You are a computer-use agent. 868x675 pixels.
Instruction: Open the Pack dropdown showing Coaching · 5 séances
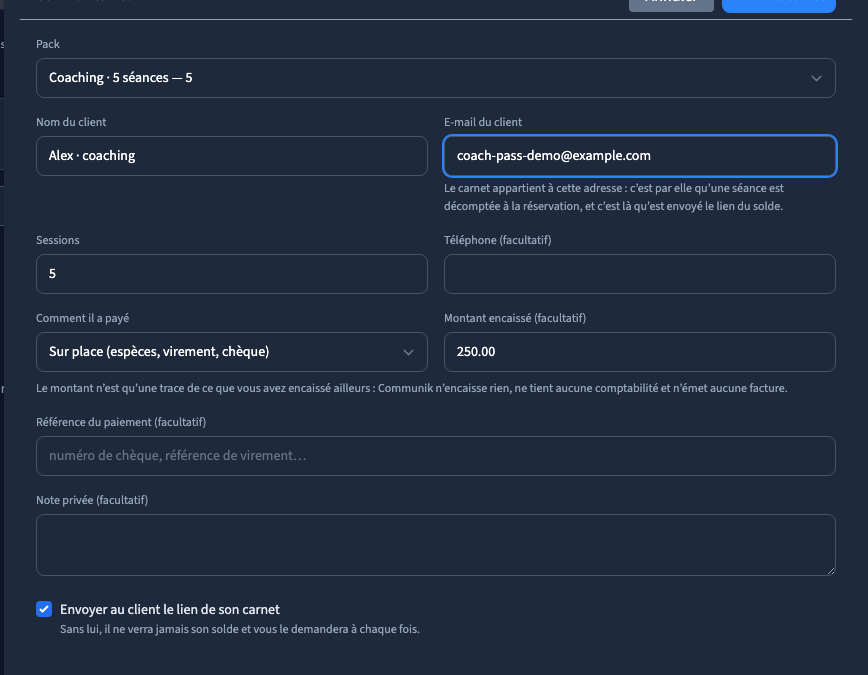[436, 78]
